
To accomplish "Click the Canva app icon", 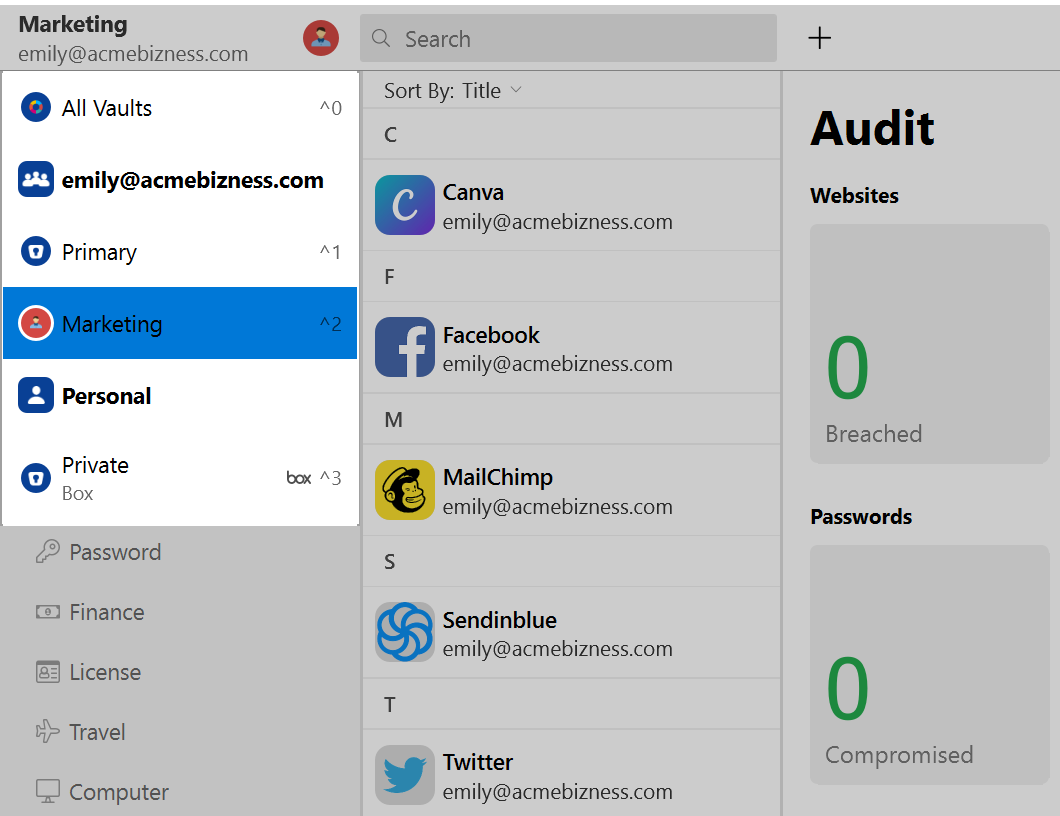I will pyautogui.click(x=404, y=205).
